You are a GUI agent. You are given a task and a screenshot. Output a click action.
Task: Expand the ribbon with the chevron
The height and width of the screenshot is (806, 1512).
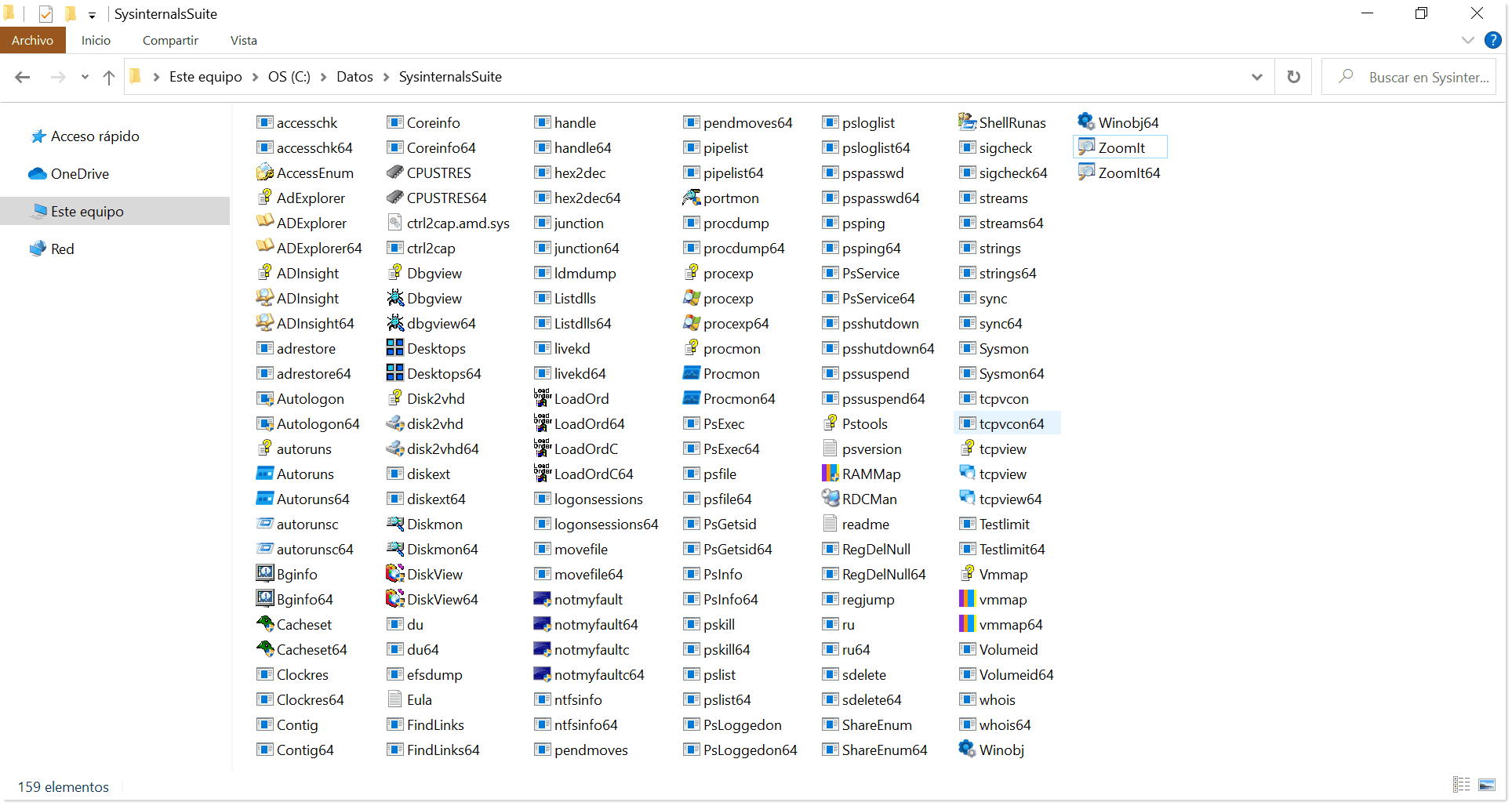(1467, 40)
